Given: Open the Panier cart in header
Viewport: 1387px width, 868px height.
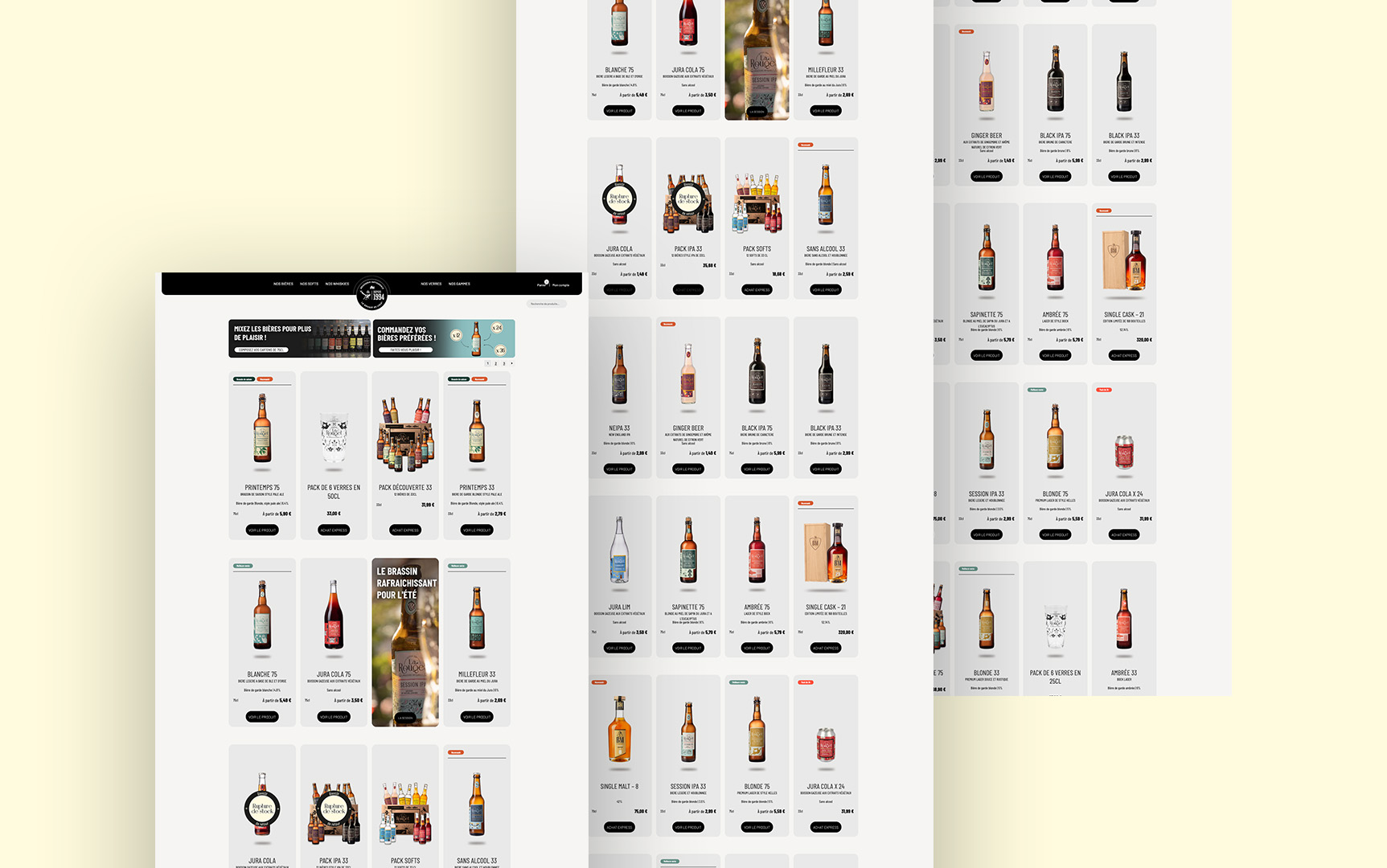Looking at the screenshot, I should (541, 285).
